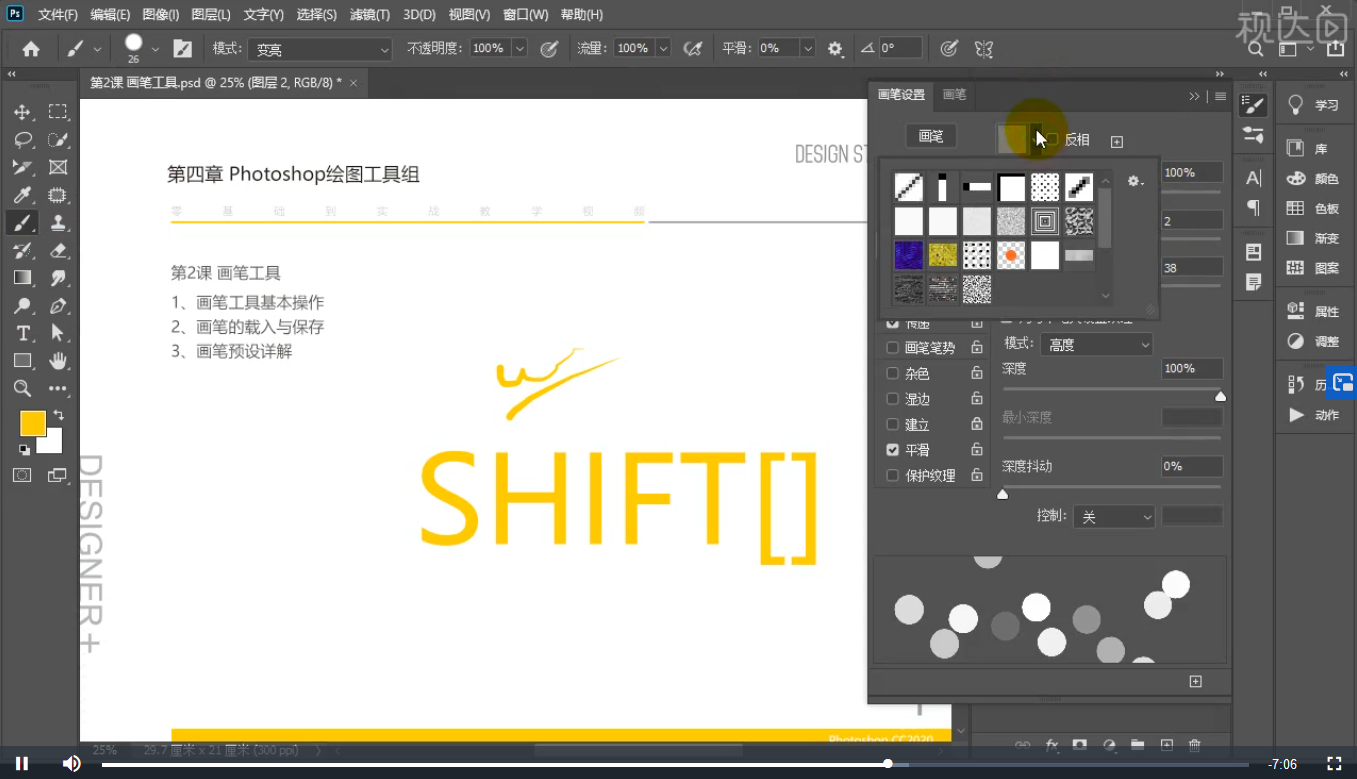Select the Move tool
Viewport: 1357px width, 779px height.
coord(22,112)
